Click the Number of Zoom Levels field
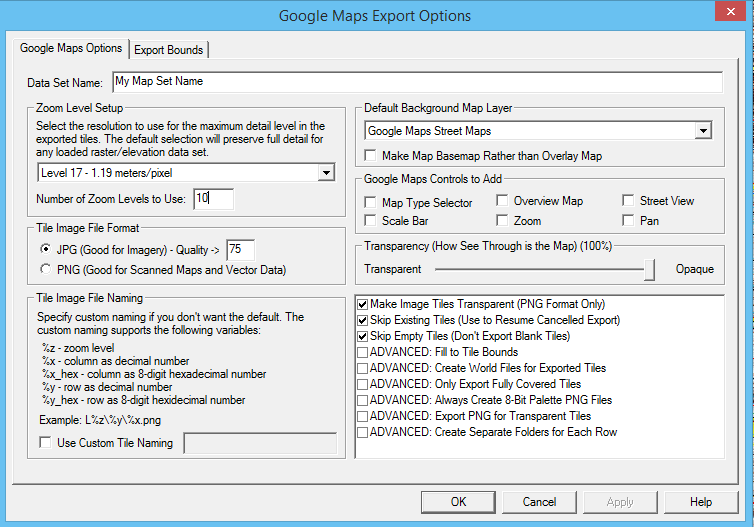Viewport: 754px width, 527px height. click(x=213, y=199)
